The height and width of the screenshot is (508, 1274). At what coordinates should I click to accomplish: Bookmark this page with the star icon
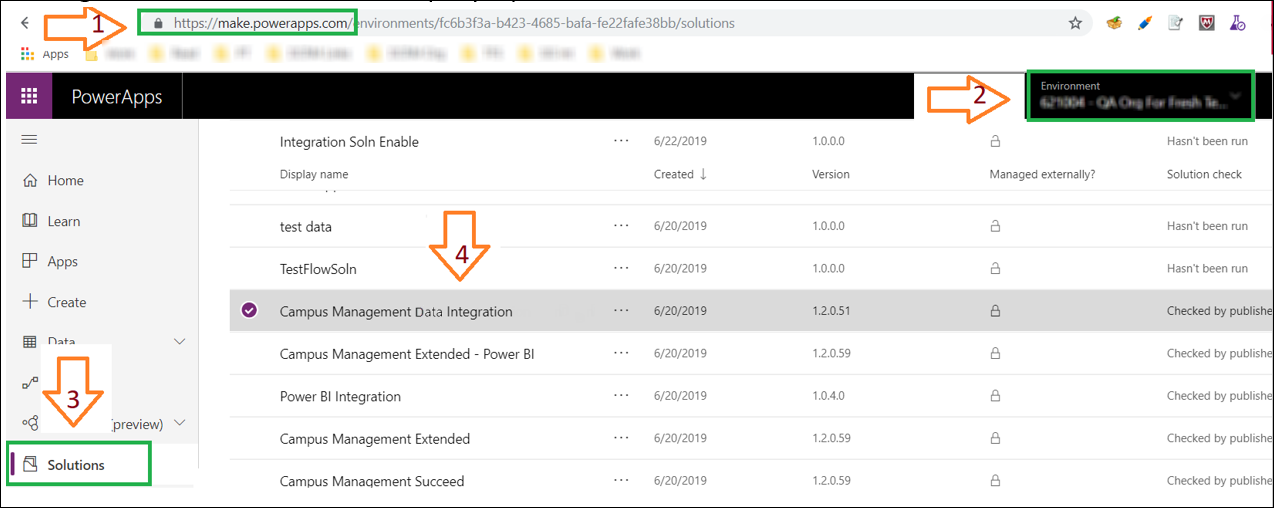click(1075, 23)
